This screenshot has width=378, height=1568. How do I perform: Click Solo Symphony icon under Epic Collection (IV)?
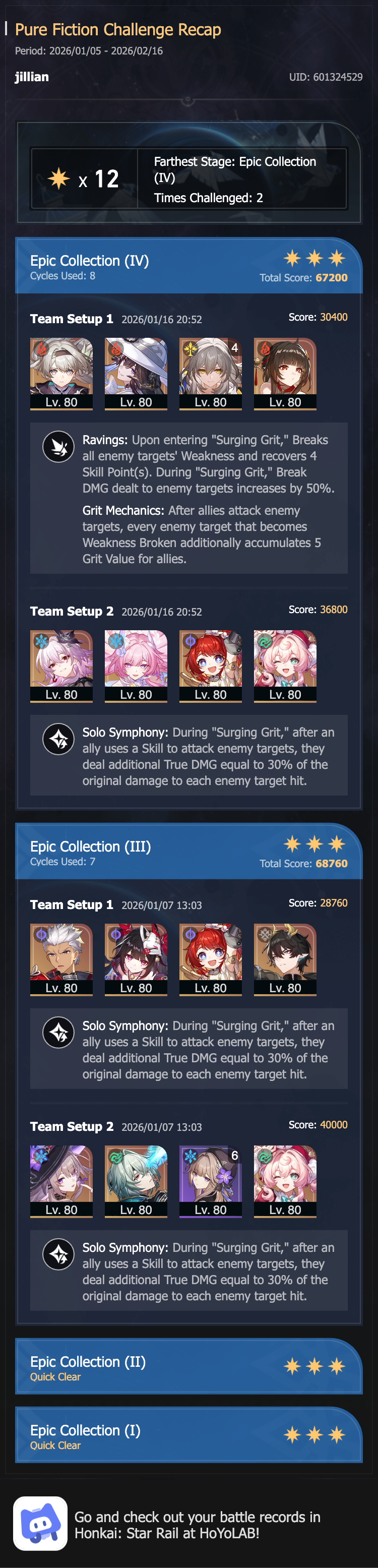pyautogui.click(x=58, y=739)
